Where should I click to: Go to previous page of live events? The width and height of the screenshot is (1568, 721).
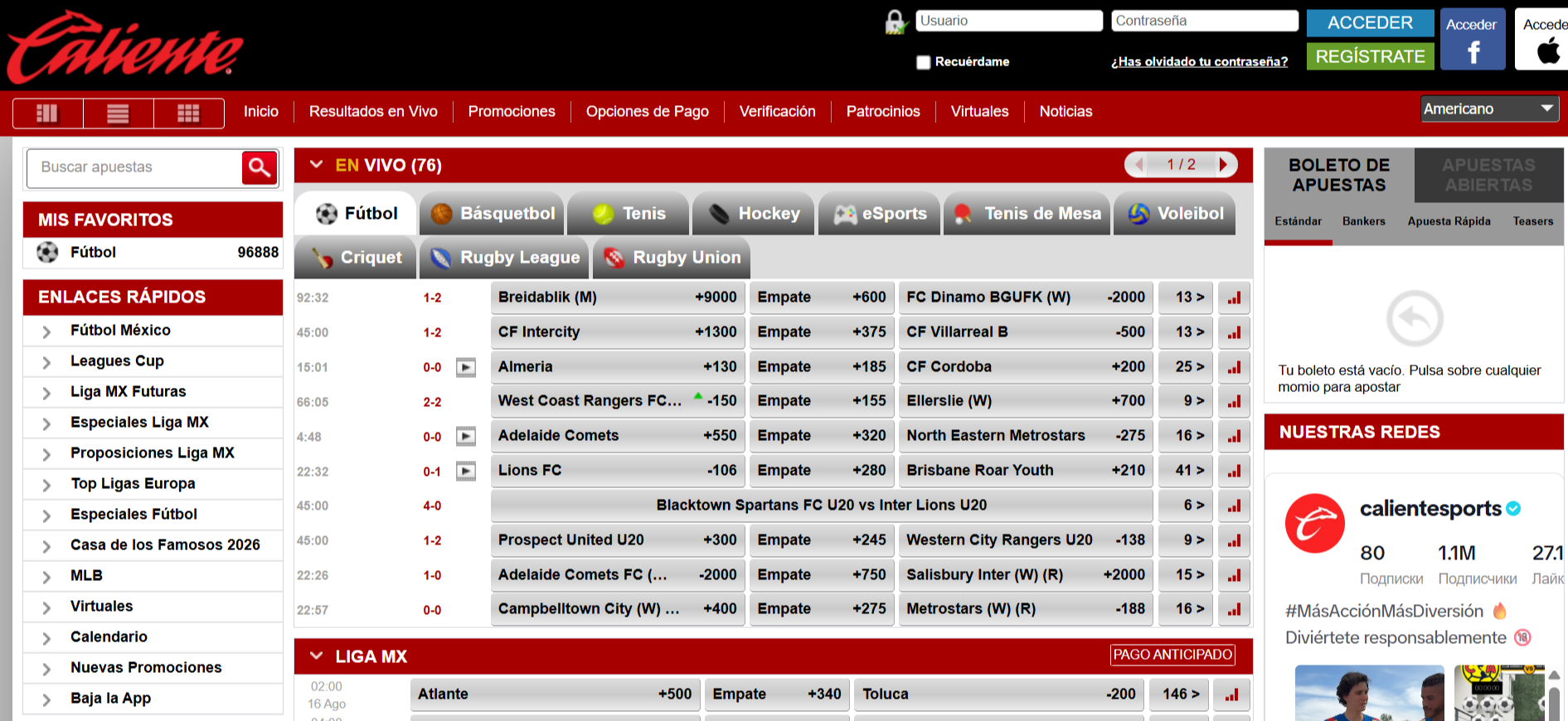pyautogui.click(x=1138, y=165)
